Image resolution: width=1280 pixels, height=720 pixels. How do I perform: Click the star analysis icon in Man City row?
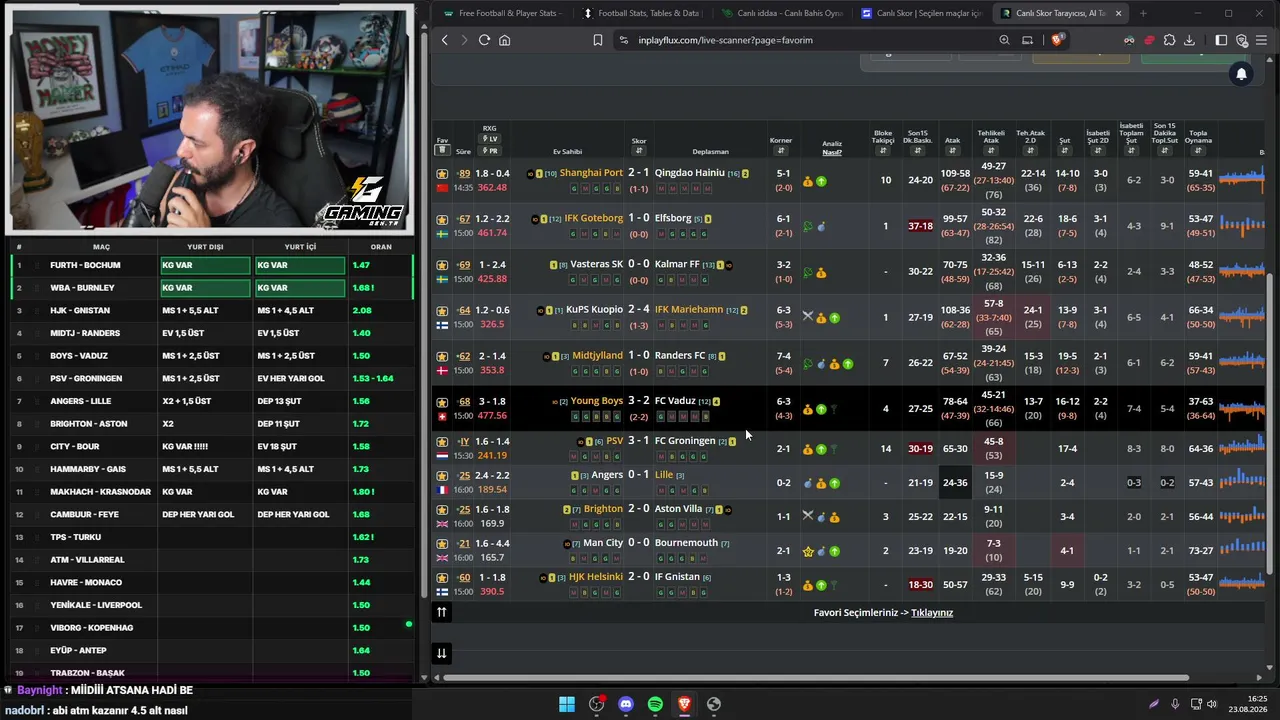pos(808,551)
